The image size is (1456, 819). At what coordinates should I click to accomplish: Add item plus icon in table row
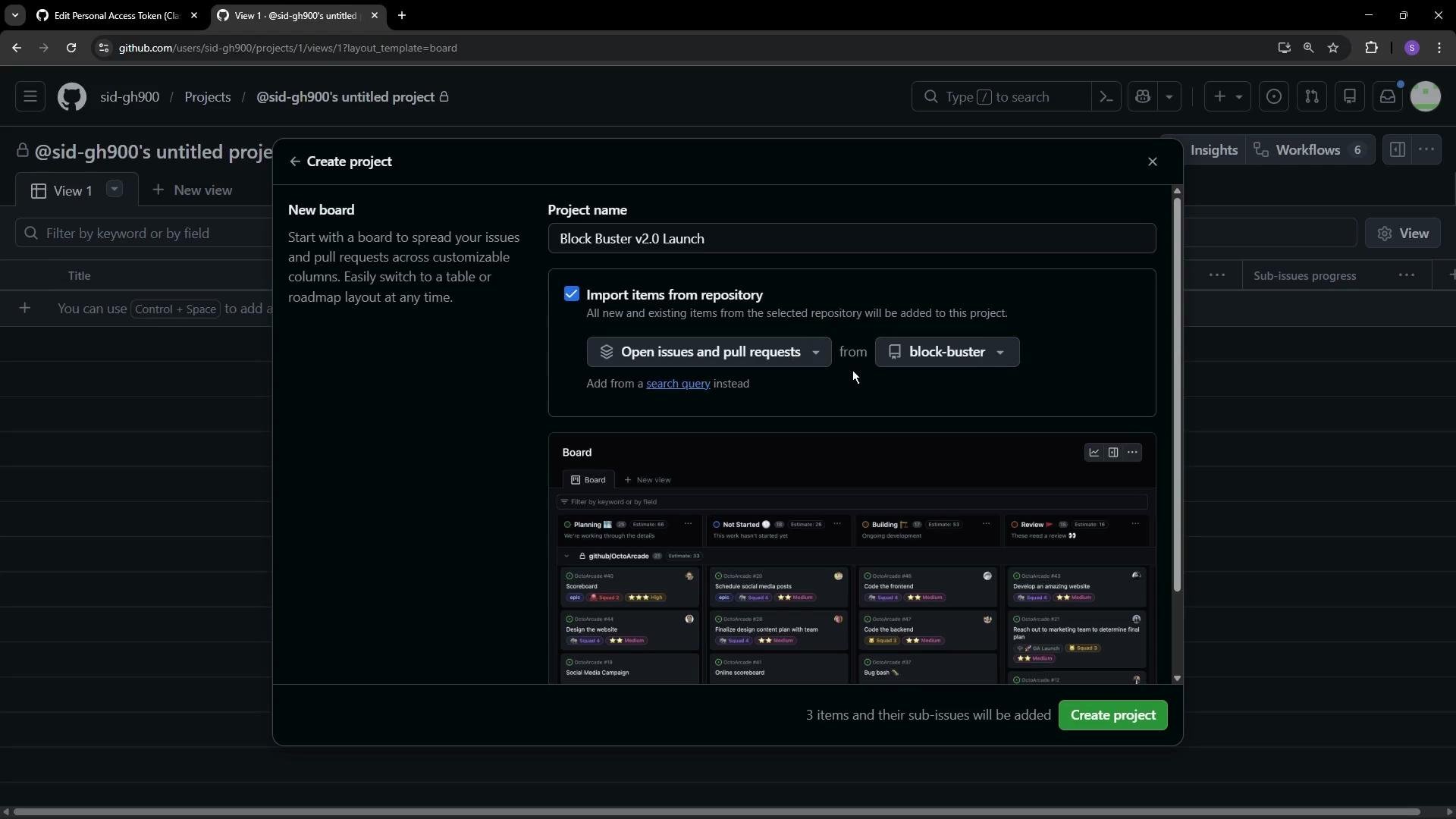point(25,309)
